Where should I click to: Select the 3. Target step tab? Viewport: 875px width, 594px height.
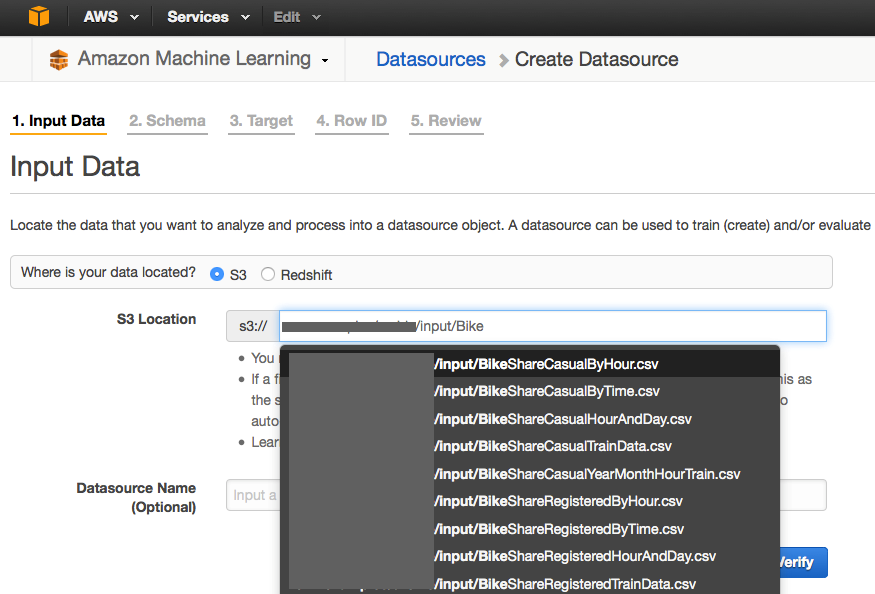pyautogui.click(x=261, y=121)
